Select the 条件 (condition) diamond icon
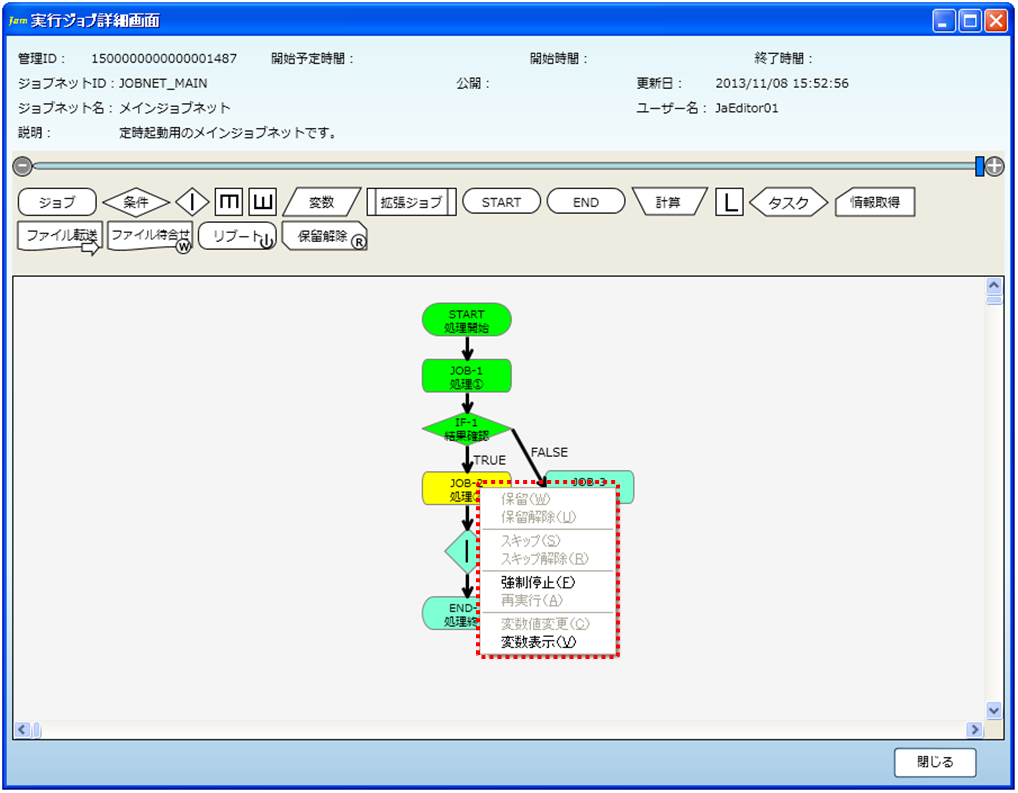The image size is (1018, 793). point(136,202)
